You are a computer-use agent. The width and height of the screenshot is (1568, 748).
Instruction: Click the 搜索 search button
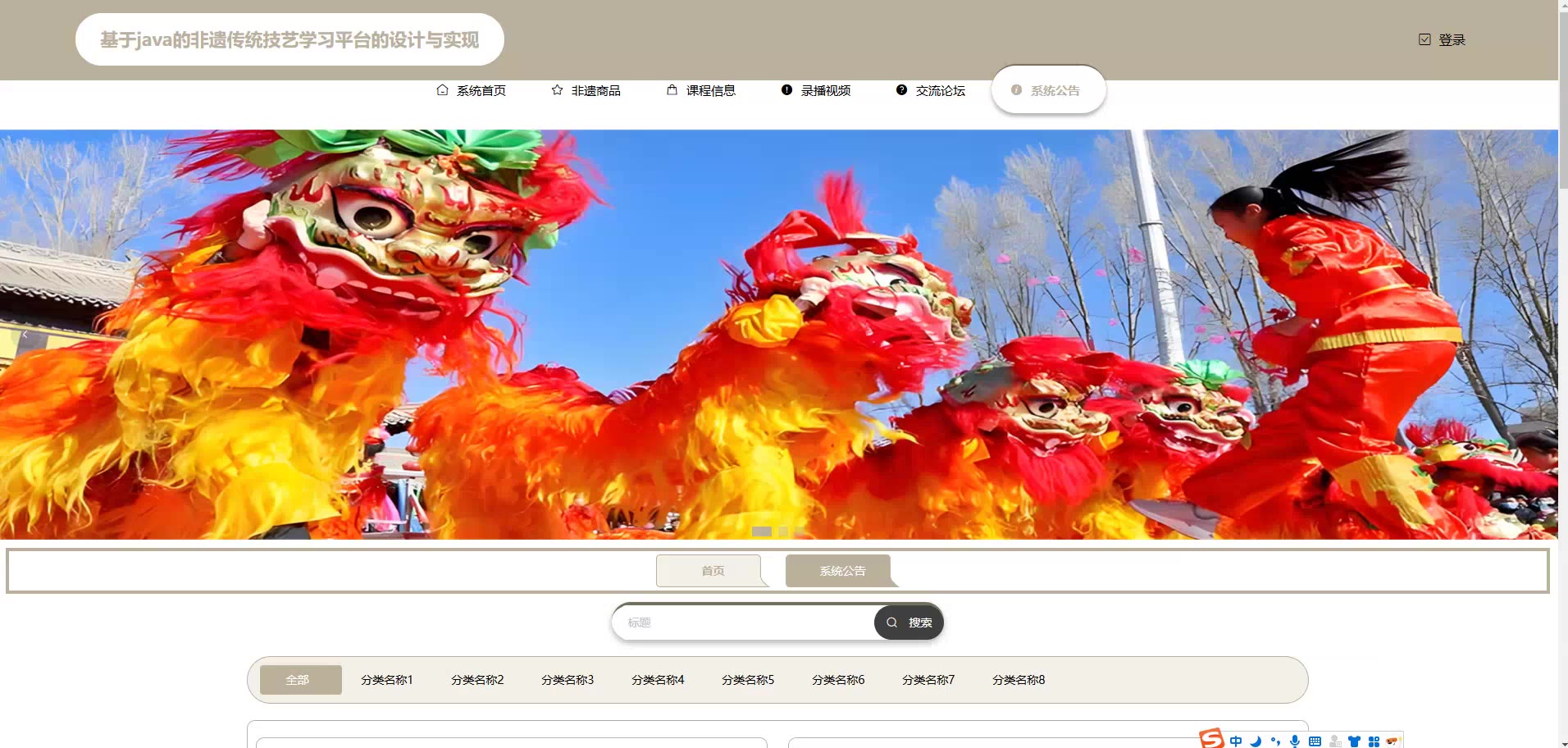tap(909, 623)
